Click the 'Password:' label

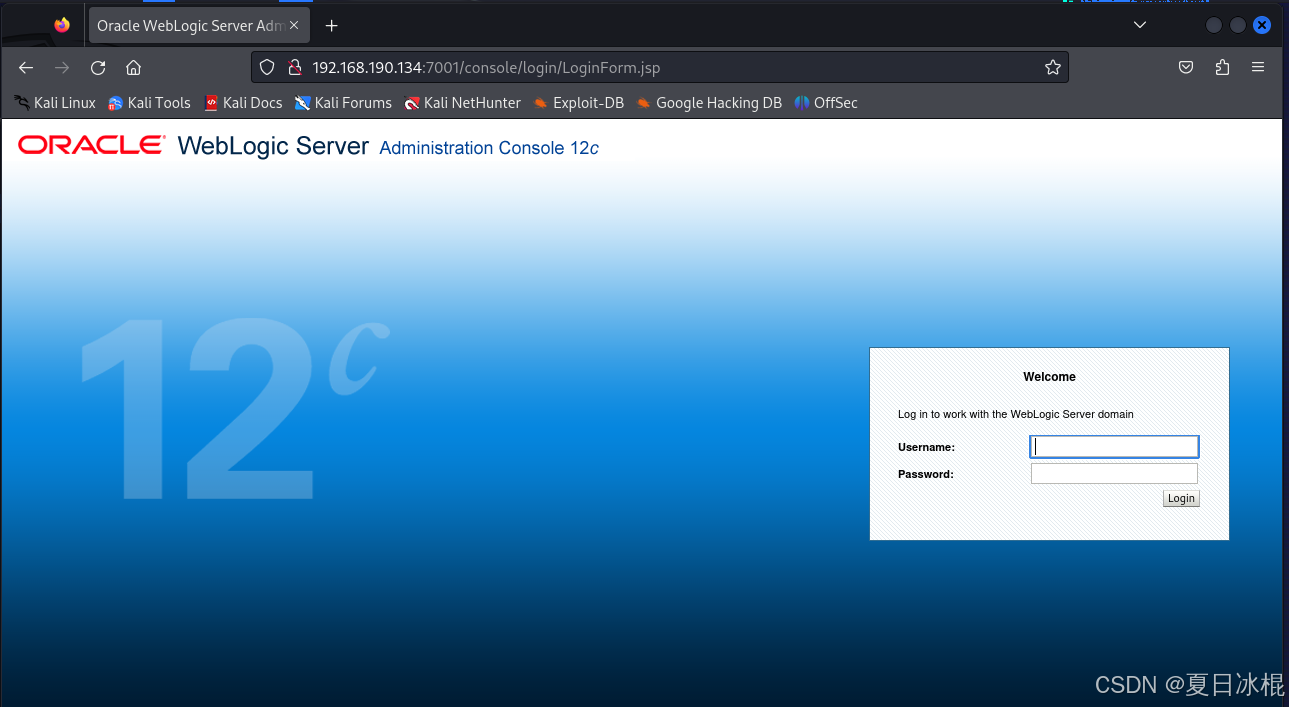pyautogui.click(x=926, y=474)
